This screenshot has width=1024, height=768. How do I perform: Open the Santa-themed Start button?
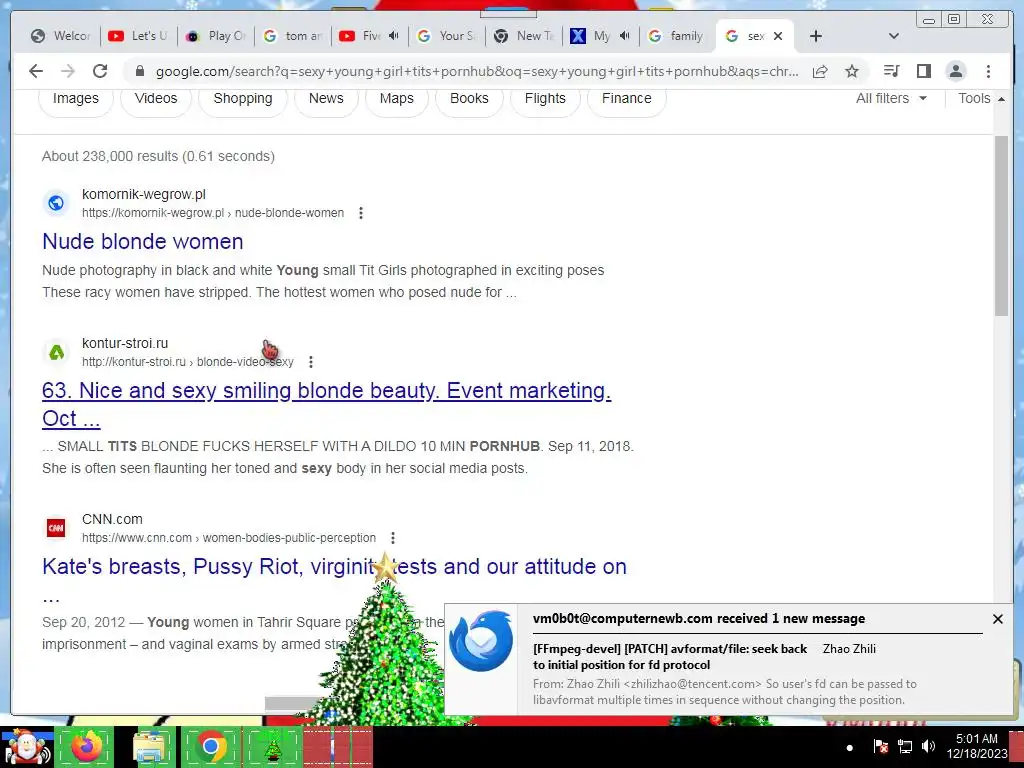(27, 747)
